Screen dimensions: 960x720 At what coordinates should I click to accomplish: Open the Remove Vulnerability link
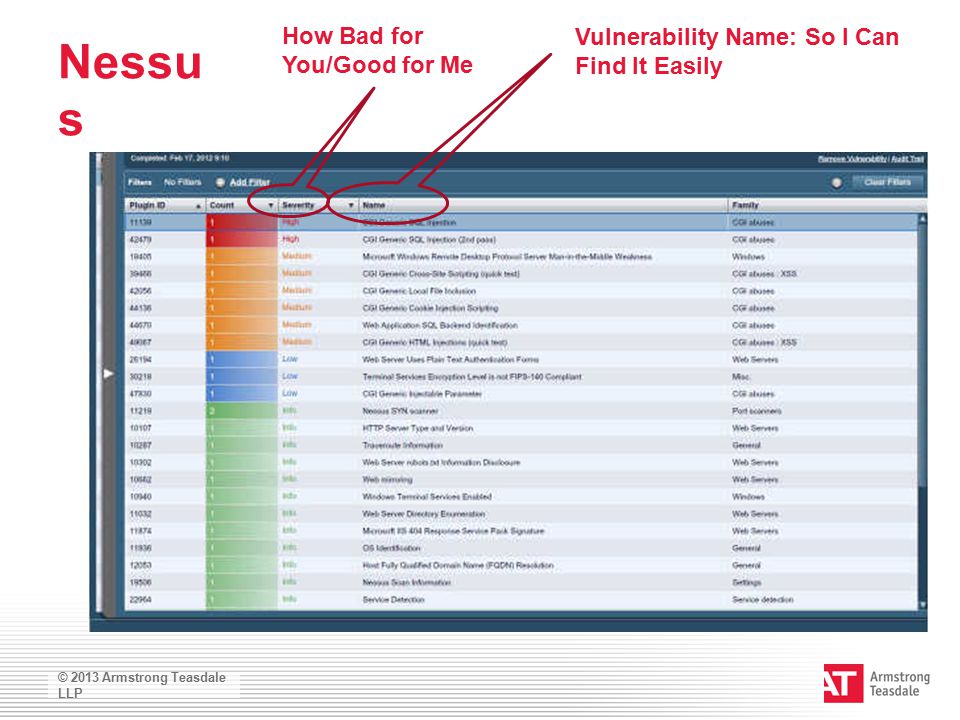tap(852, 159)
